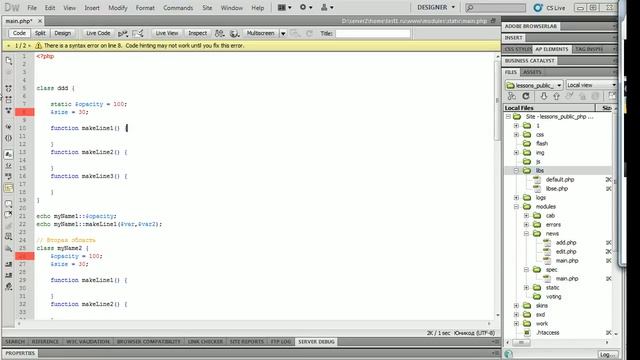640x360 pixels.
Task: Select default.php in the libs folder
Action: point(560,180)
